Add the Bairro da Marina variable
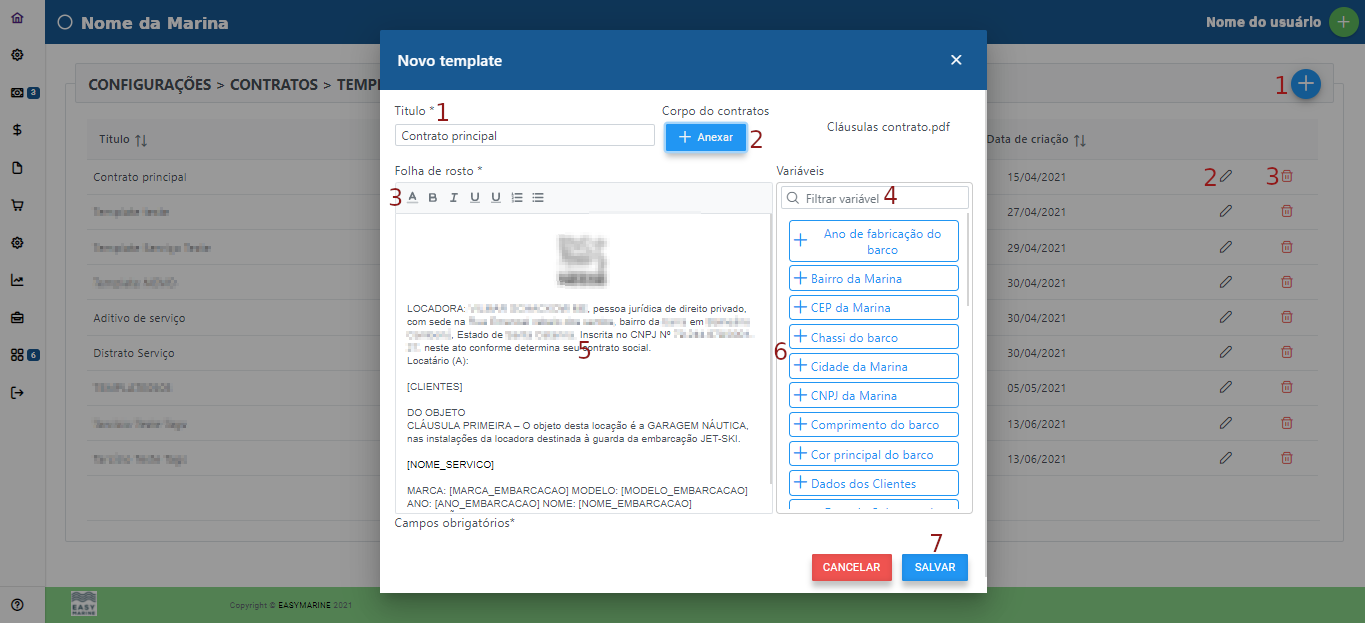Viewport: 1365px width, 623px height. coord(873,278)
